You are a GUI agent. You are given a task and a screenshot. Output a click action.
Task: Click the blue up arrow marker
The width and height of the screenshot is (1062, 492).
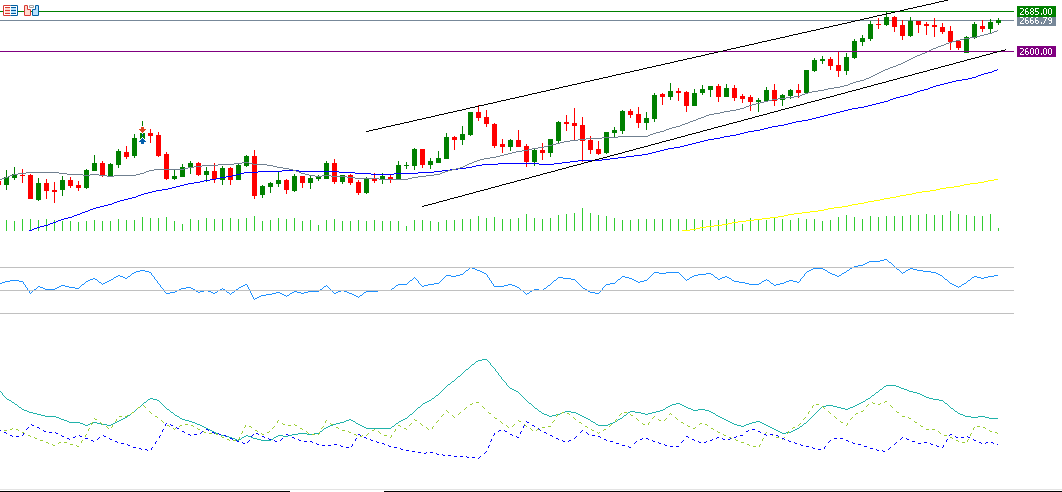coord(142,140)
